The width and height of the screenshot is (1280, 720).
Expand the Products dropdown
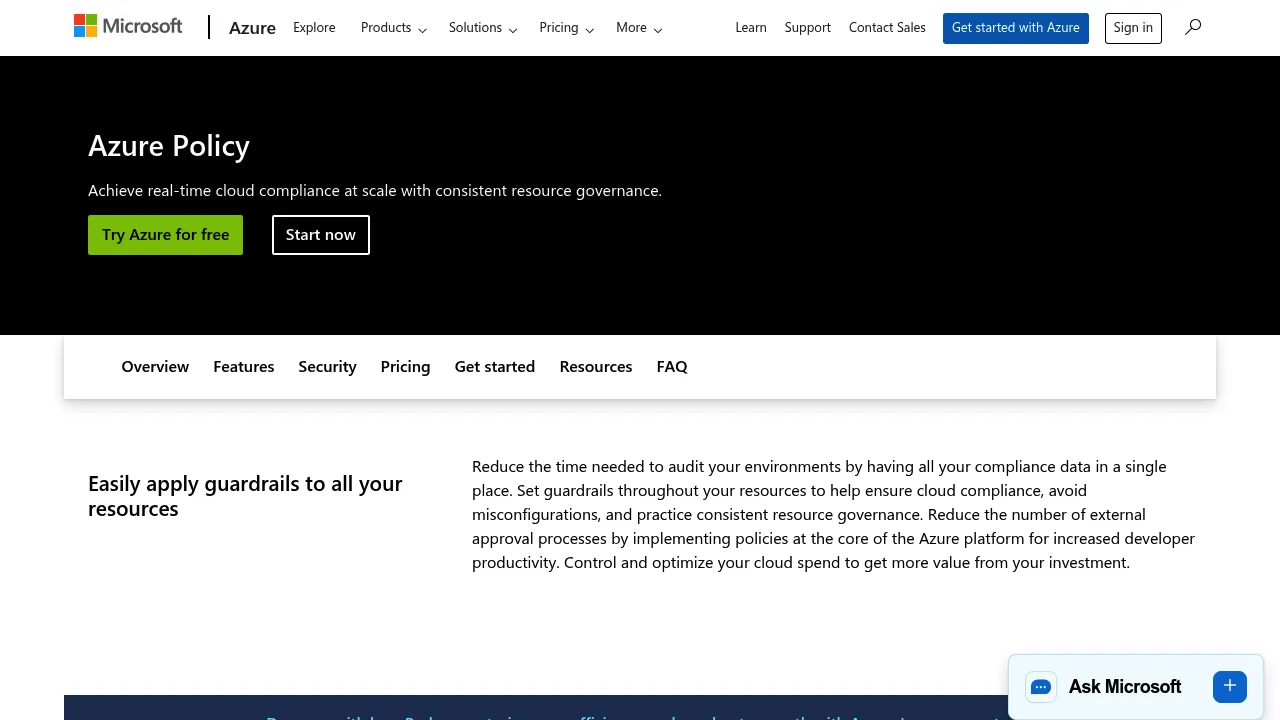[x=394, y=28]
